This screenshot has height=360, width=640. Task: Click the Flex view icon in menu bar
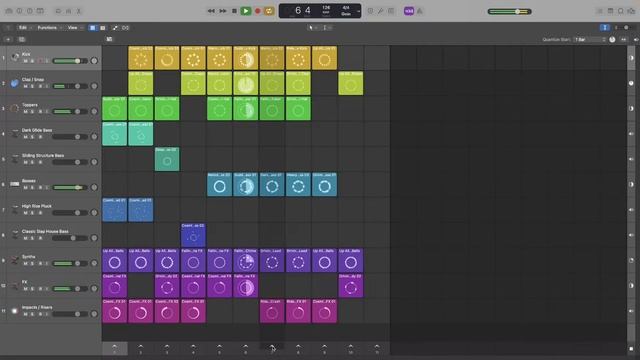125,28
